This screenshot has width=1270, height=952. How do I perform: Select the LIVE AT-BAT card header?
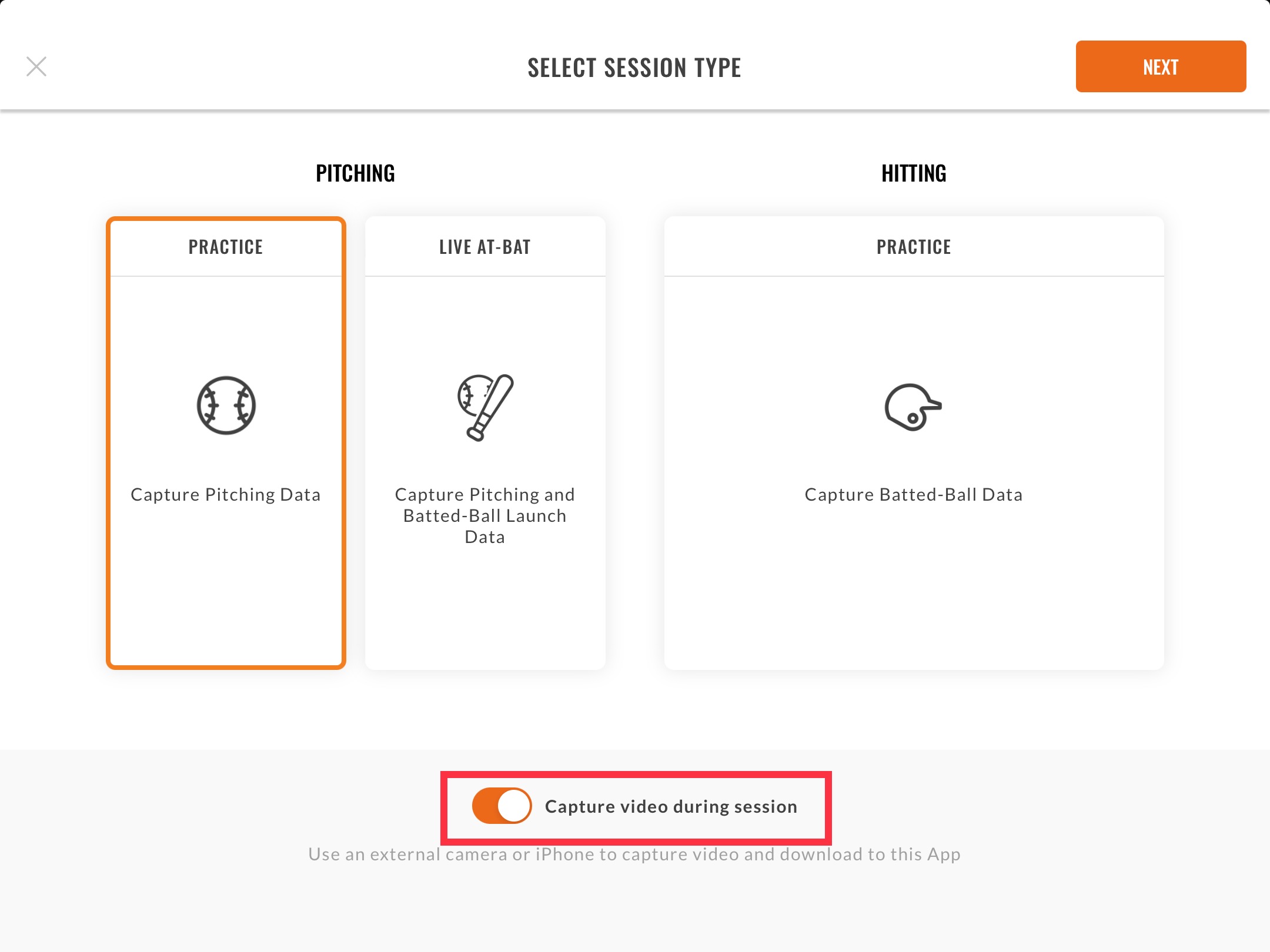tap(485, 247)
